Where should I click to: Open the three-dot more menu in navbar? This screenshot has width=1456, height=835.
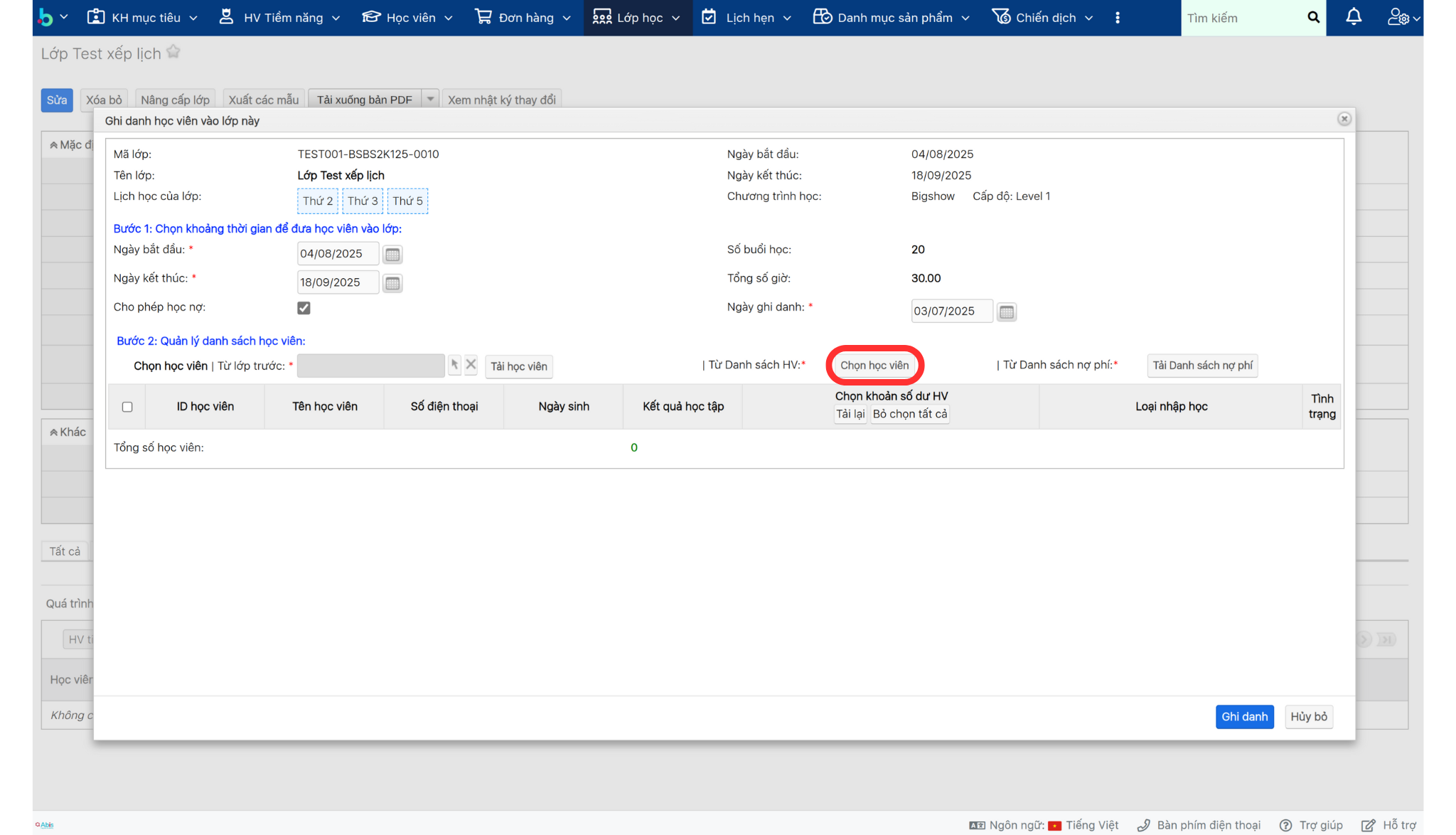point(1118,18)
